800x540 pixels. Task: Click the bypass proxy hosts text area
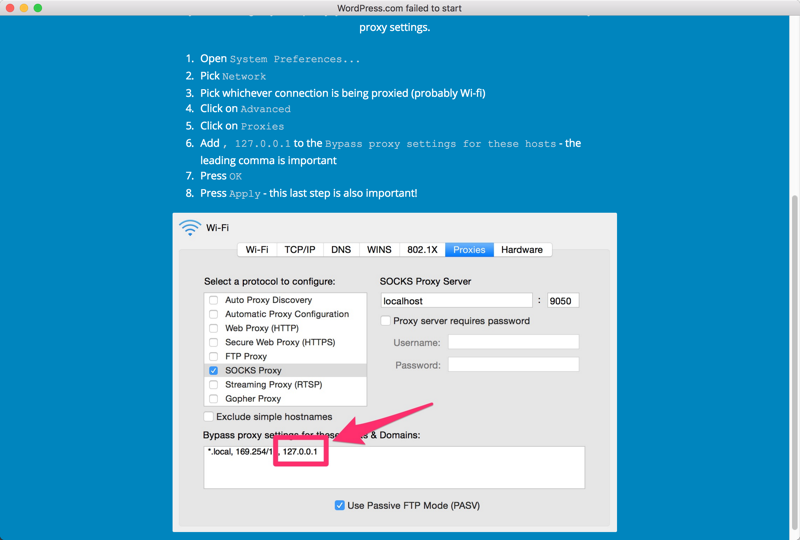[x=394, y=468]
